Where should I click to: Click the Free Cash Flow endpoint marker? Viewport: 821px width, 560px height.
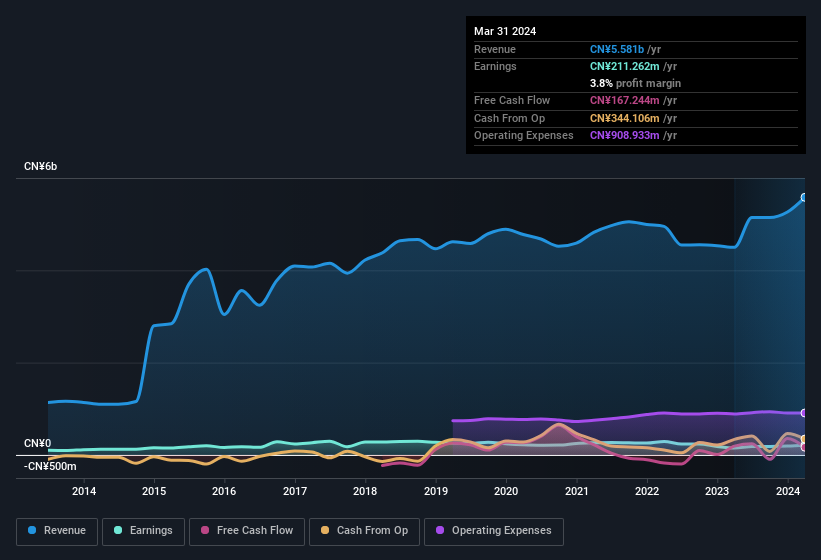point(804,447)
